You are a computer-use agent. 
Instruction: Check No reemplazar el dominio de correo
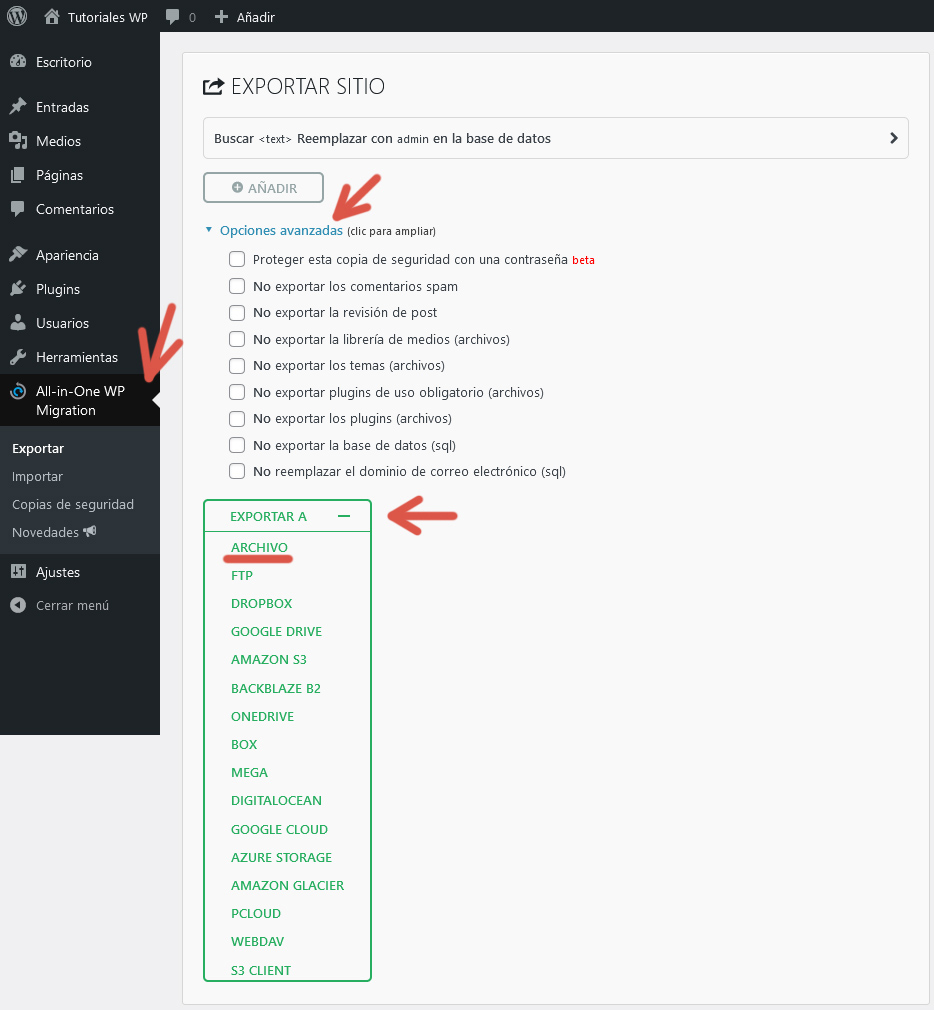[237, 471]
